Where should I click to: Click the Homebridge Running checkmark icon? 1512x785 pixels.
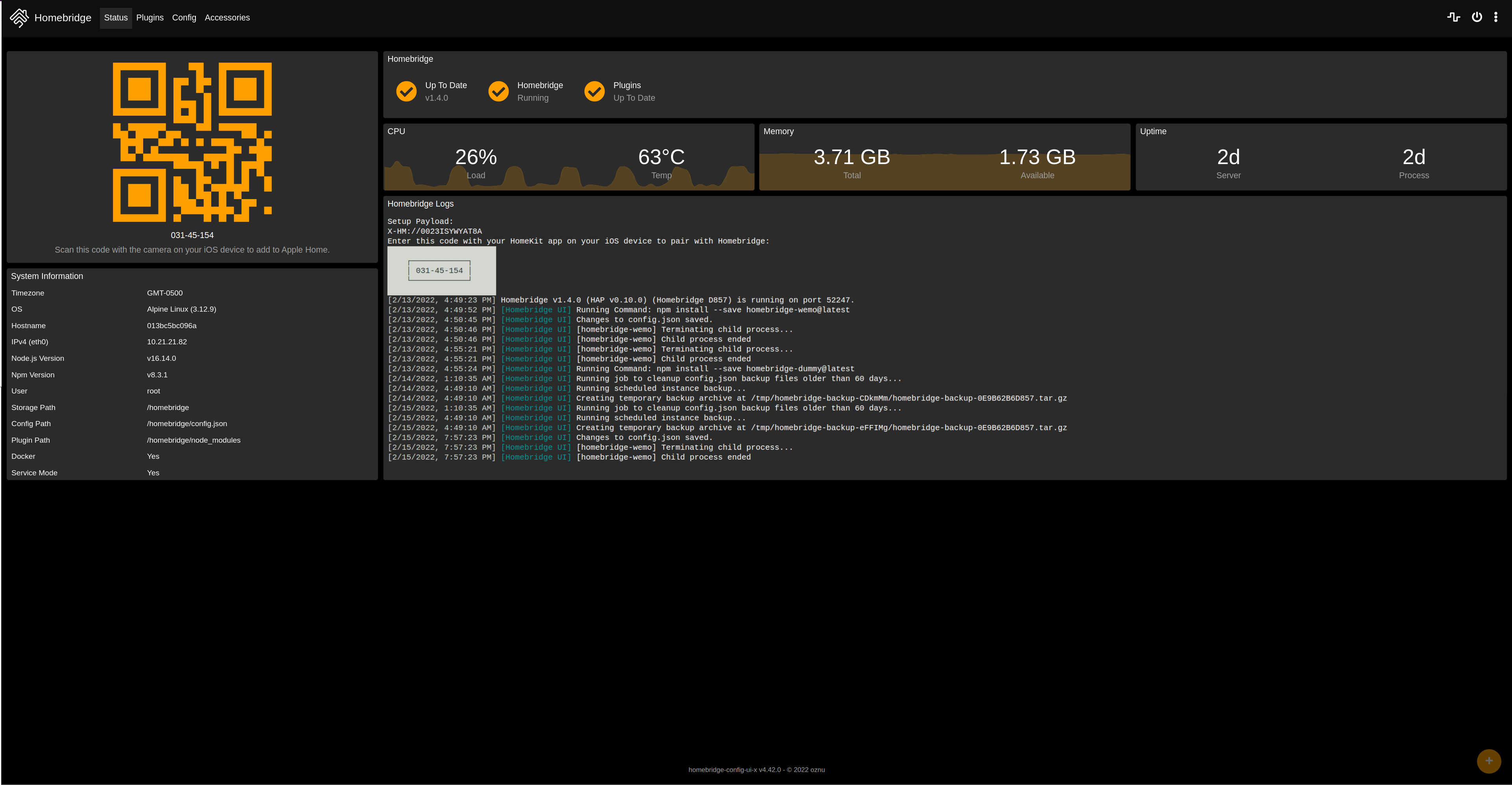tap(498, 92)
